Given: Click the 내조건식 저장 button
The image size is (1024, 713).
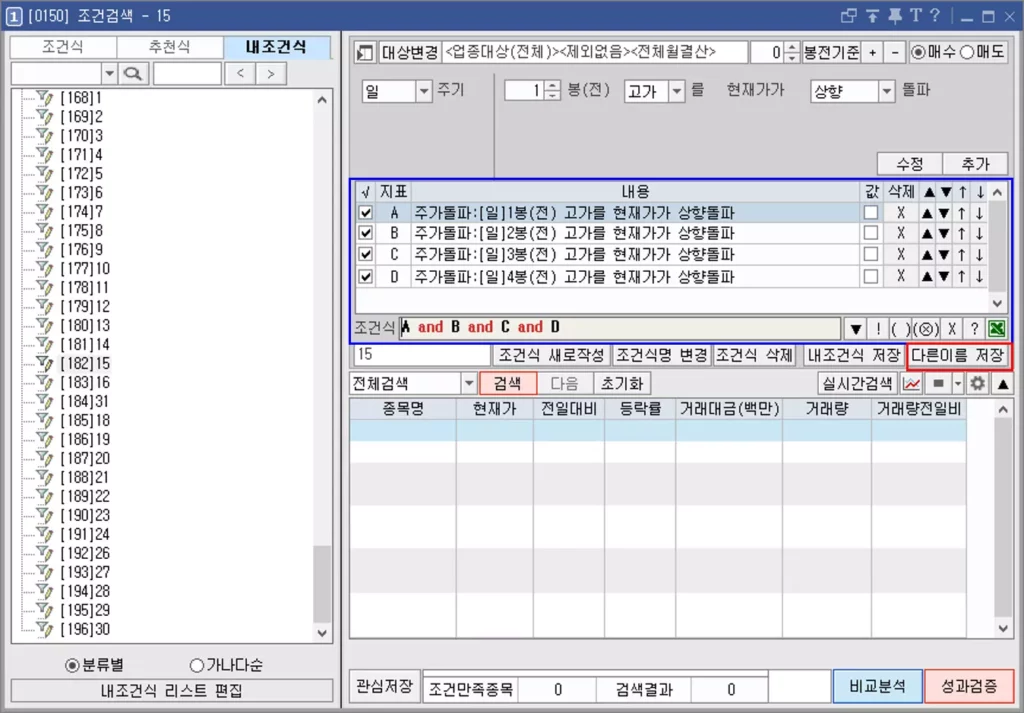Looking at the screenshot, I should (854, 355).
